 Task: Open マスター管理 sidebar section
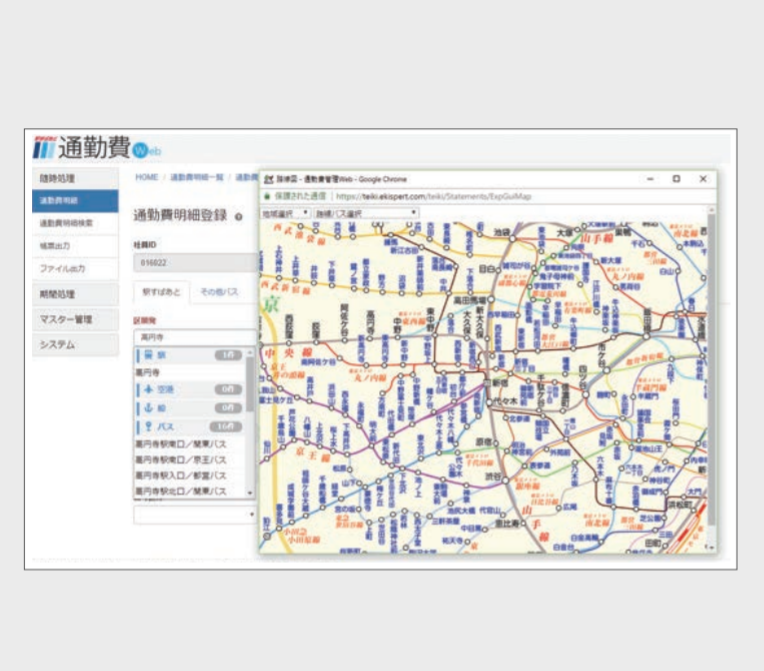tap(76, 319)
